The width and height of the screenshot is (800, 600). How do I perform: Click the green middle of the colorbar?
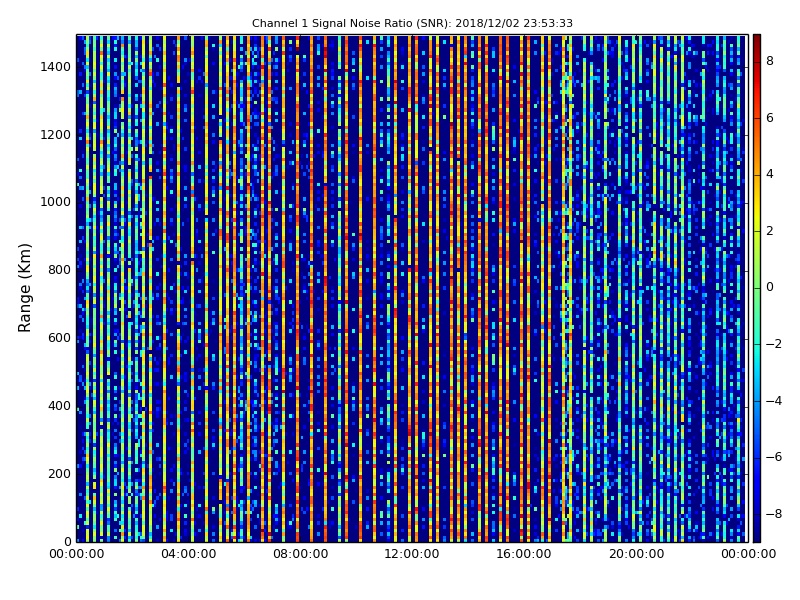tap(757, 288)
